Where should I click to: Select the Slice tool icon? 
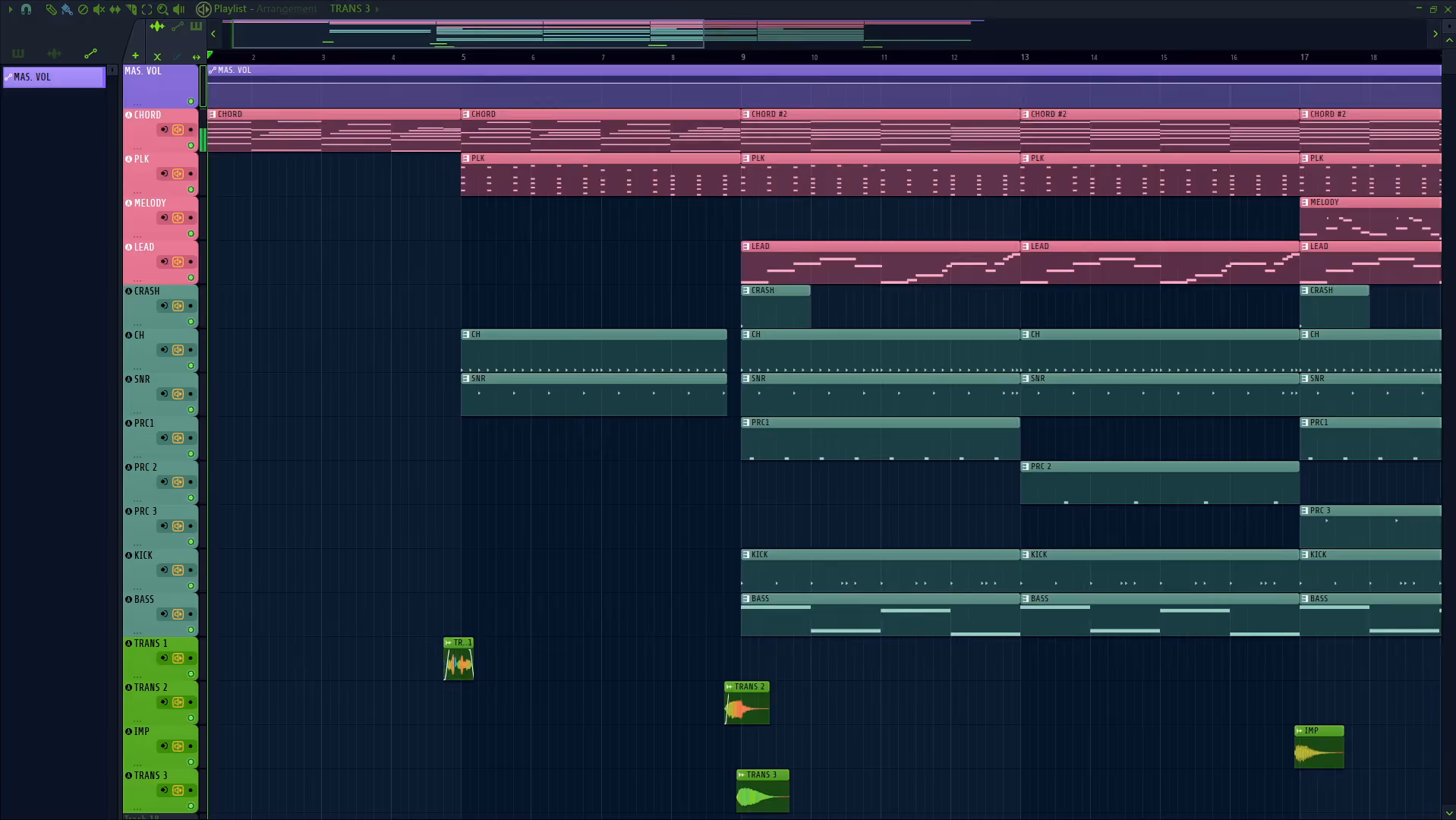click(x=131, y=9)
